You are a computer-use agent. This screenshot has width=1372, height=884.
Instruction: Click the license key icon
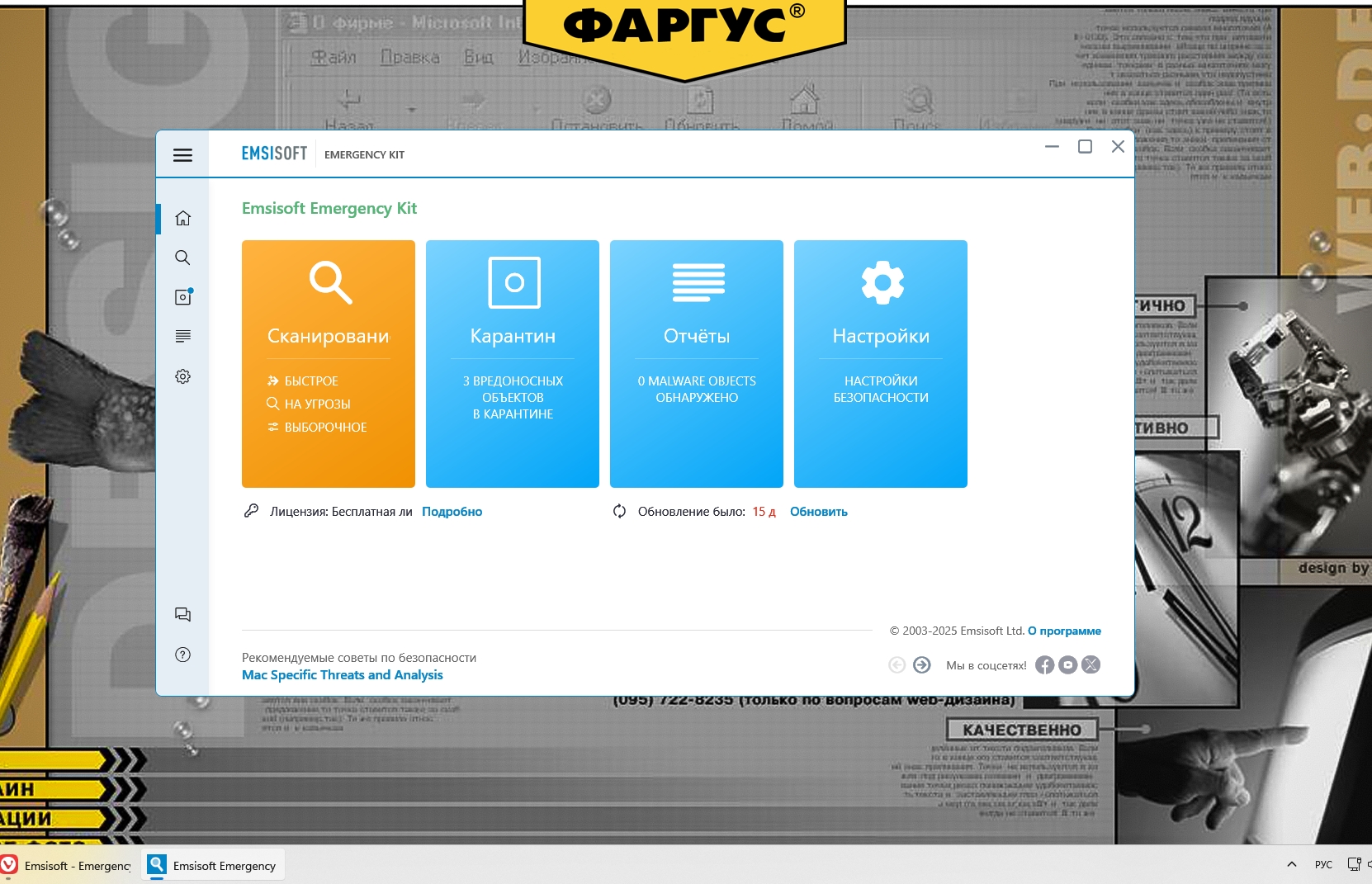(x=251, y=511)
